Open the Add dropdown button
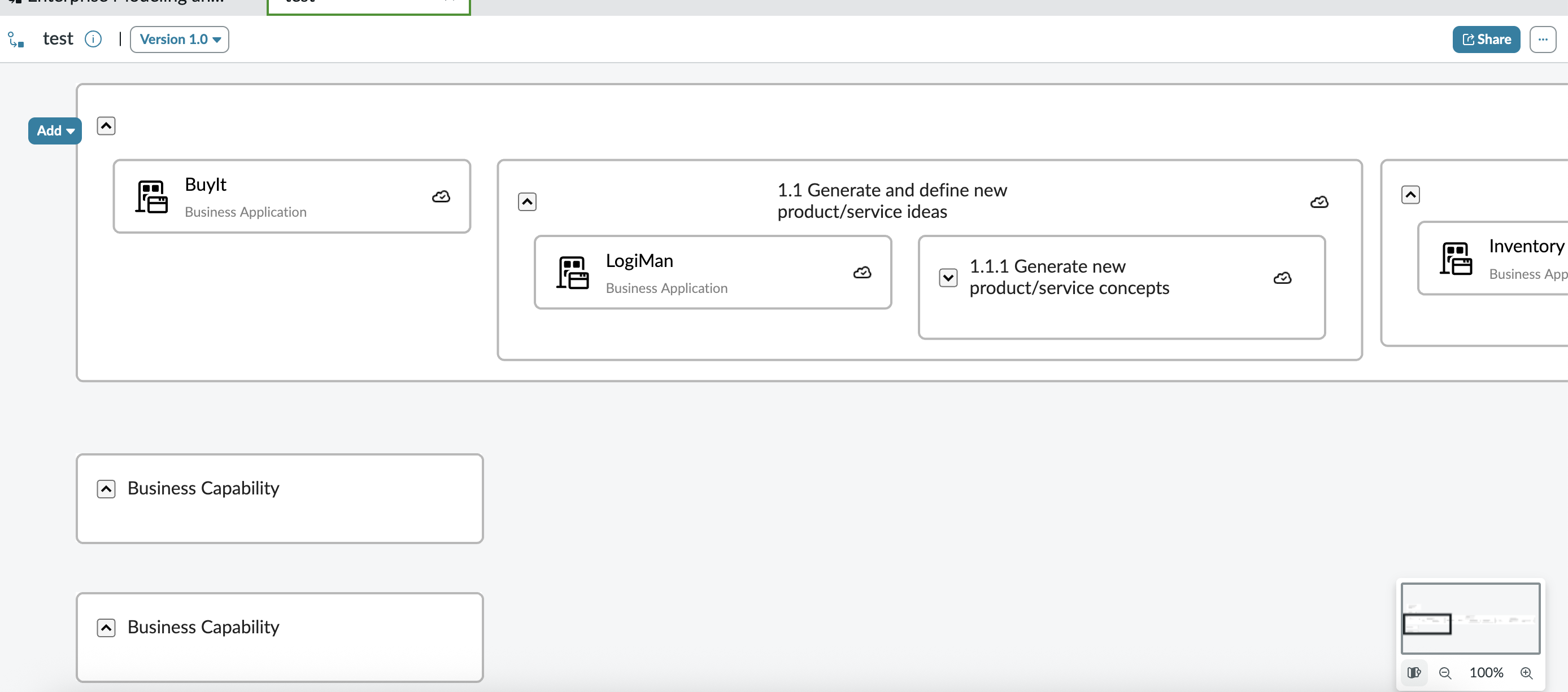The width and height of the screenshot is (1568, 692). (55, 131)
